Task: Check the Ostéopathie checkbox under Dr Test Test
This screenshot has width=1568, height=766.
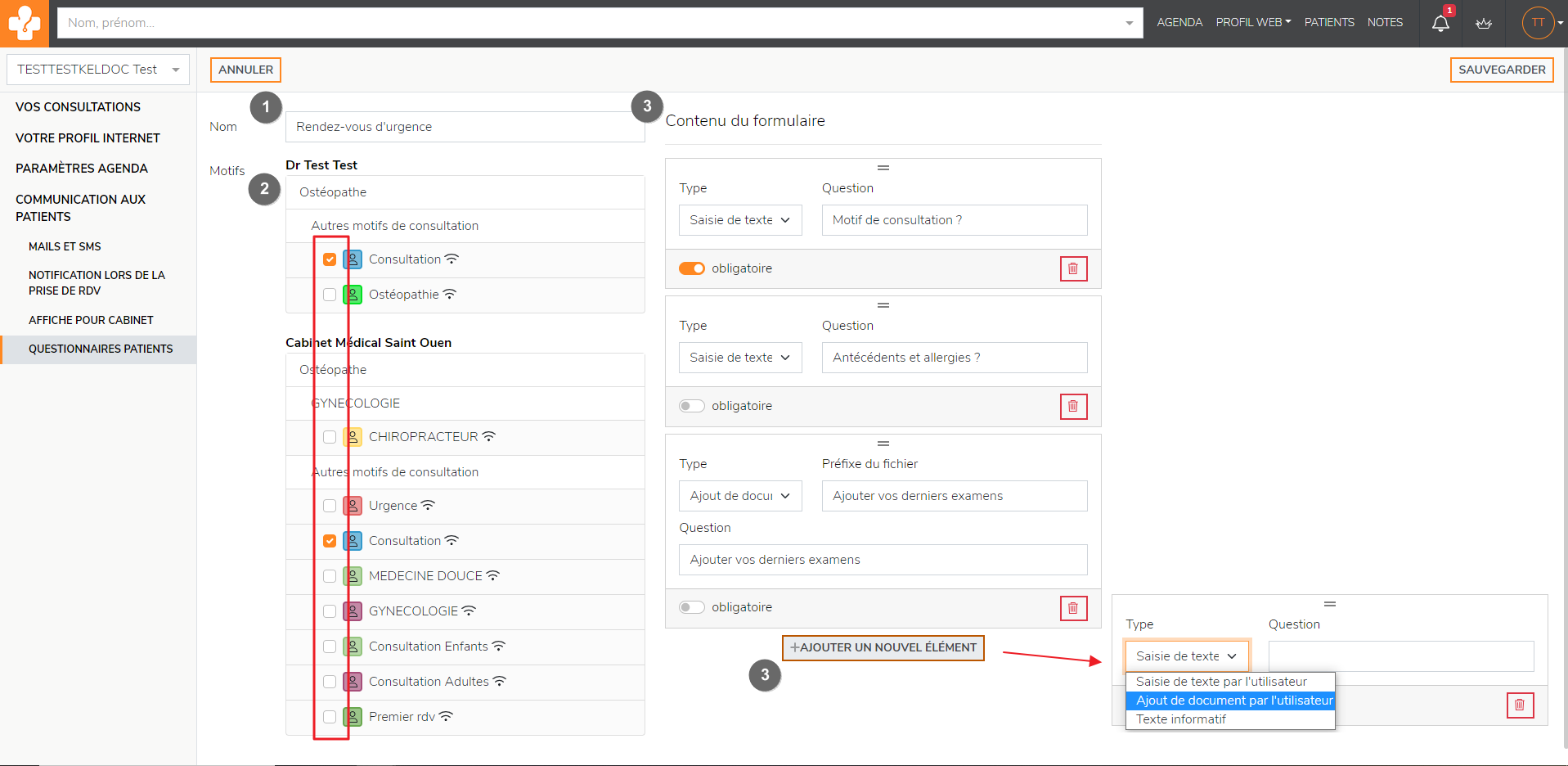Action: (x=330, y=295)
